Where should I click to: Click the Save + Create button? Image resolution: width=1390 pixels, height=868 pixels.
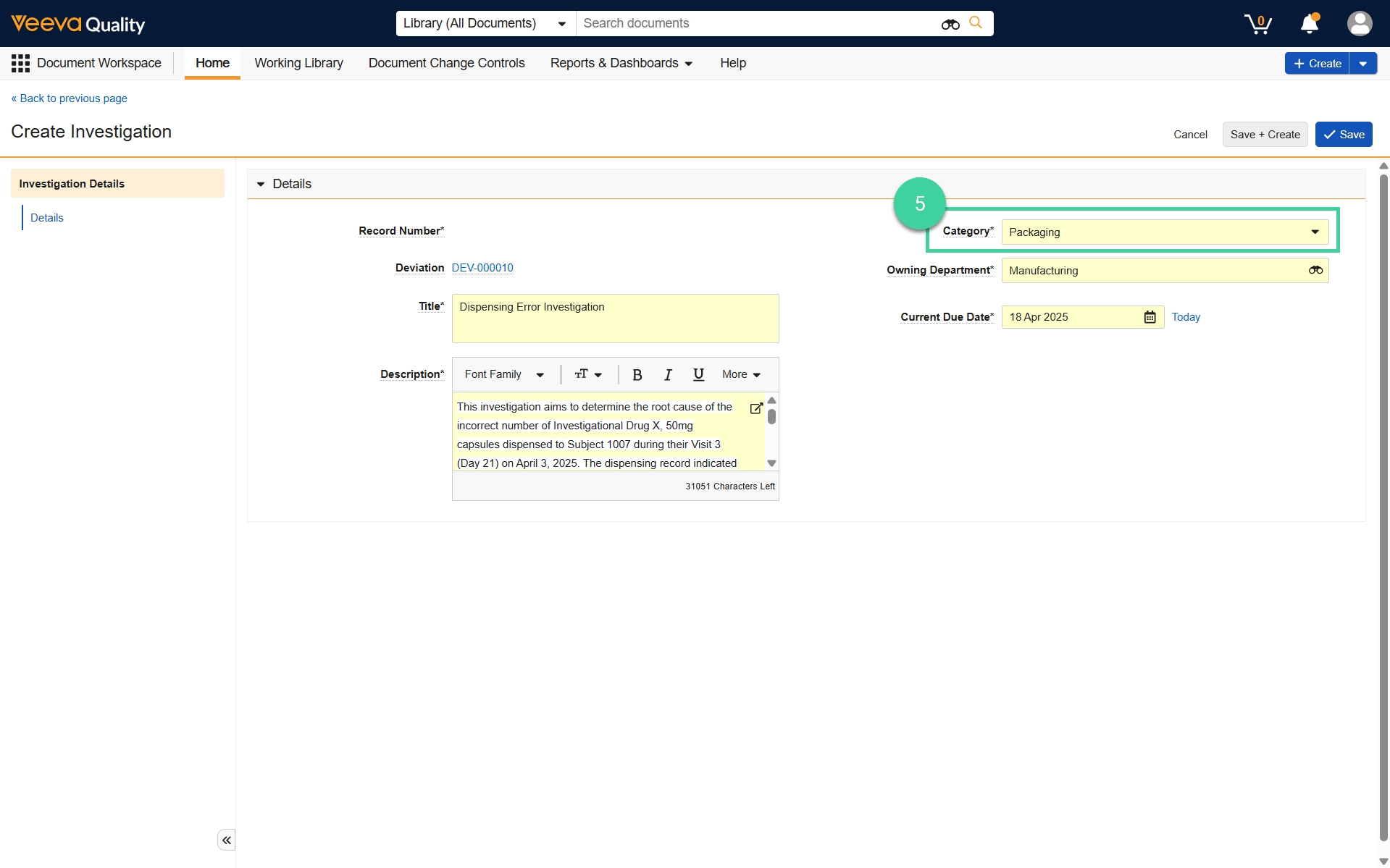coord(1265,135)
